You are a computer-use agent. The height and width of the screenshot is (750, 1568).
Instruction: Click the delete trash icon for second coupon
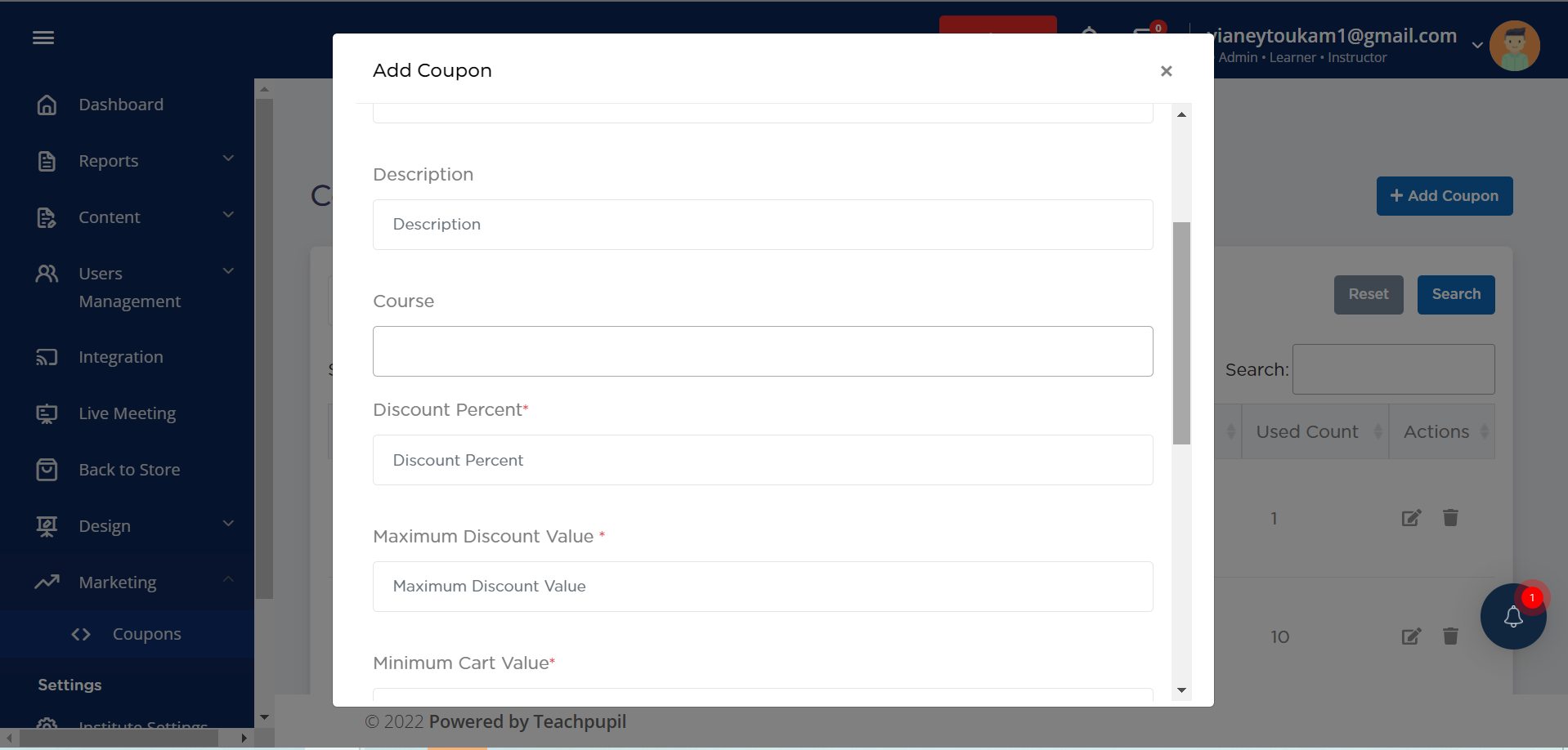pyautogui.click(x=1450, y=636)
